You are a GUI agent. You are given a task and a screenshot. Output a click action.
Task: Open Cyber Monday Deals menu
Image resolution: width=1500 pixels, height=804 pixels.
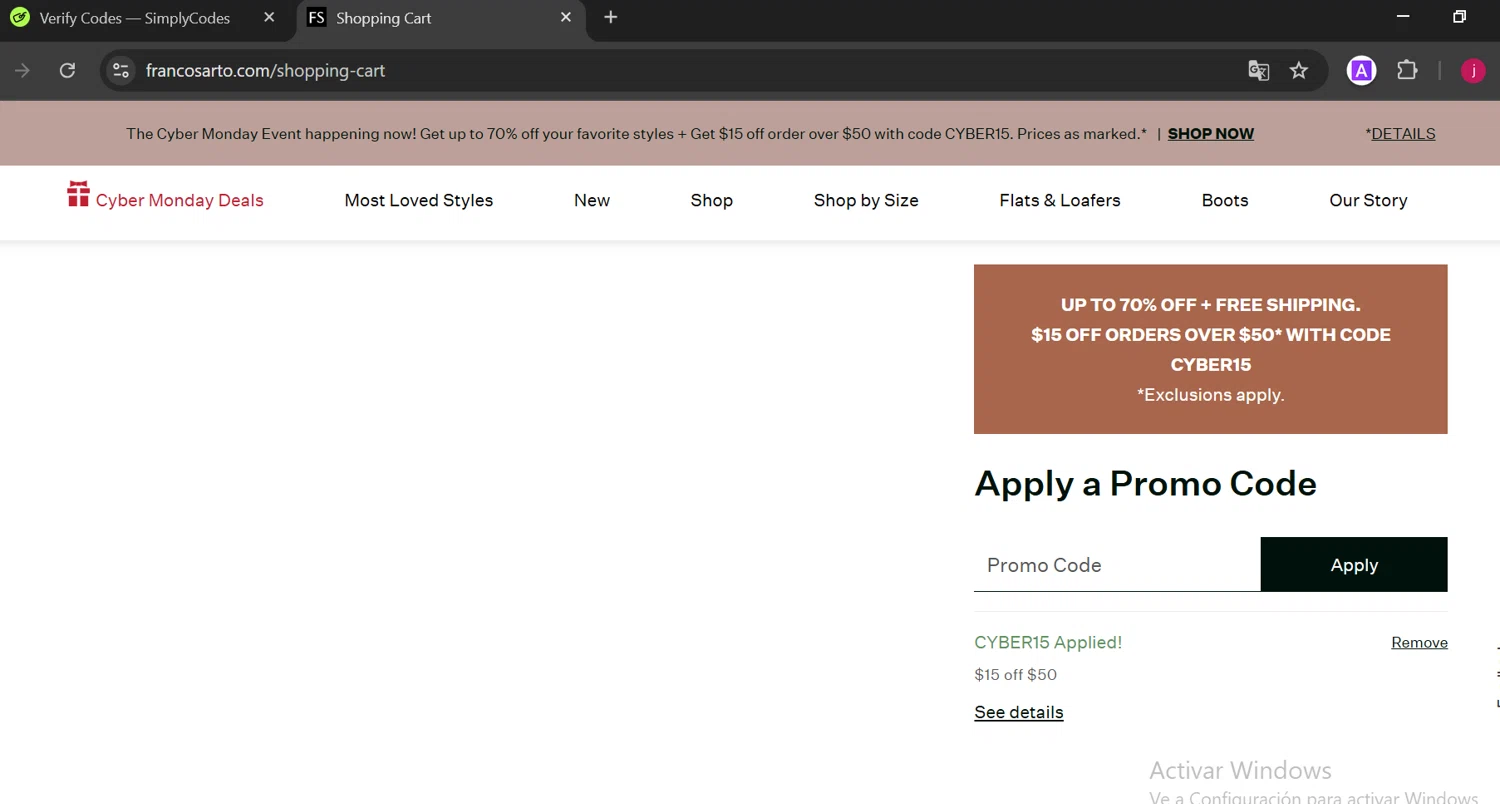180,200
